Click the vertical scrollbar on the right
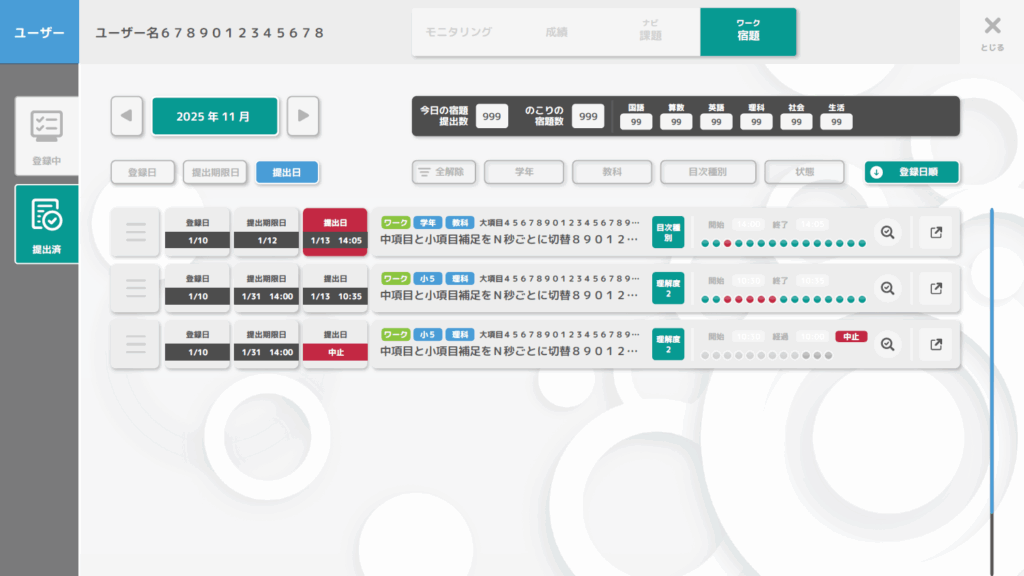This screenshot has width=1024, height=576. pyautogui.click(x=991, y=360)
